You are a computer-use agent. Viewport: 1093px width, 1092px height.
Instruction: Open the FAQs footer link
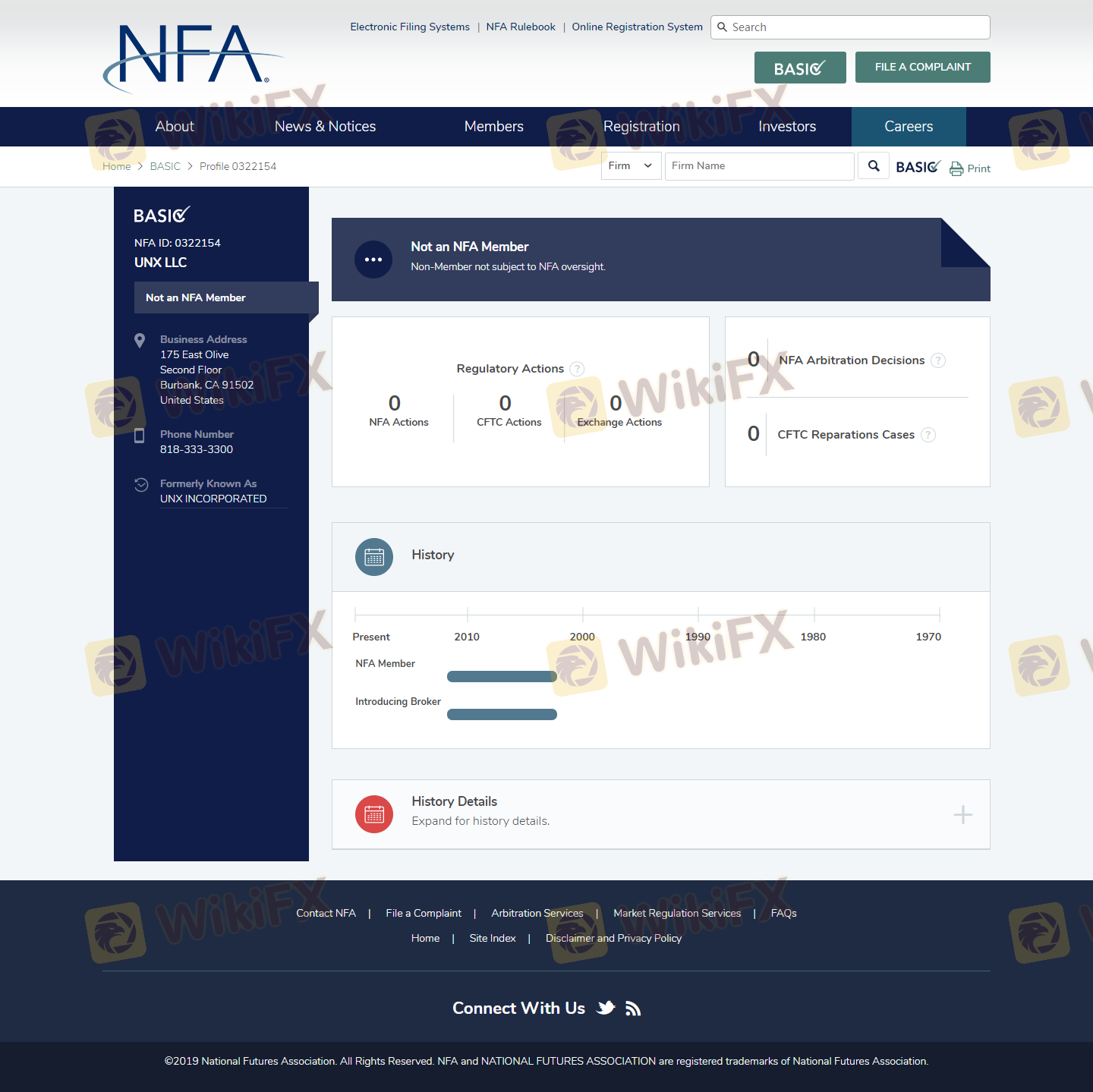point(784,913)
